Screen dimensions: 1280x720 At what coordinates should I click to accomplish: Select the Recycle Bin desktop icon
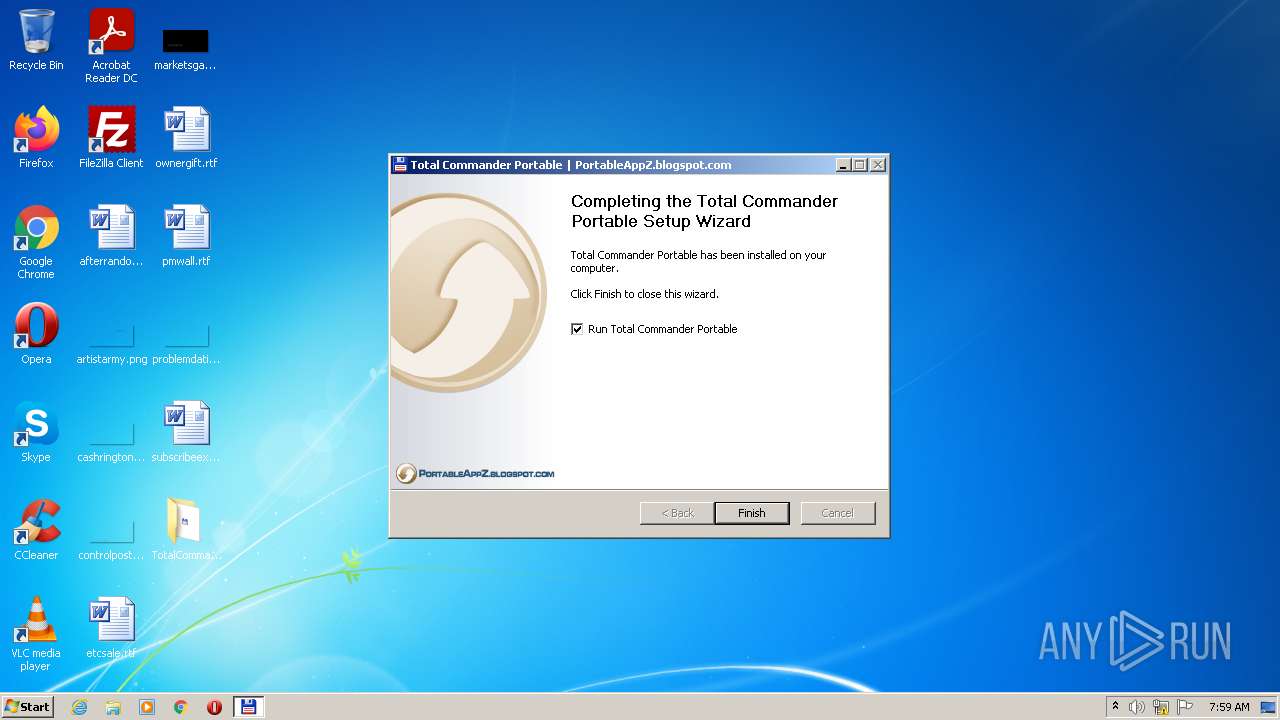click(x=36, y=41)
